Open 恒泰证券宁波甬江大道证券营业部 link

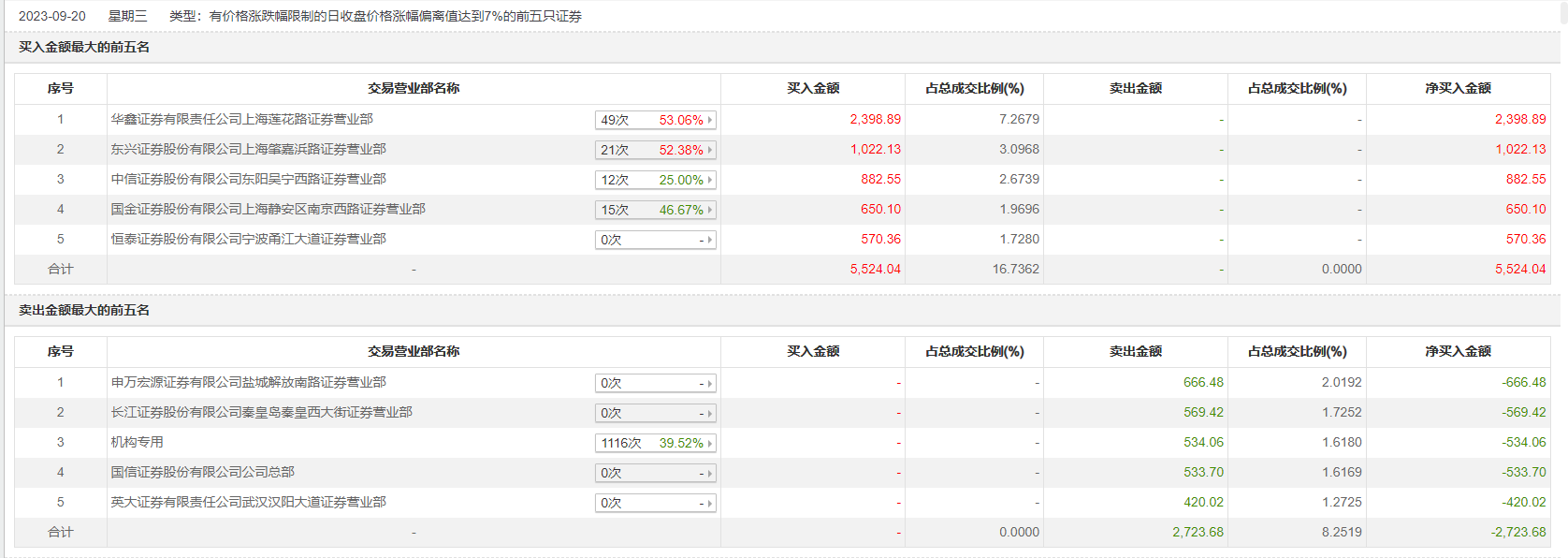click(x=248, y=239)
